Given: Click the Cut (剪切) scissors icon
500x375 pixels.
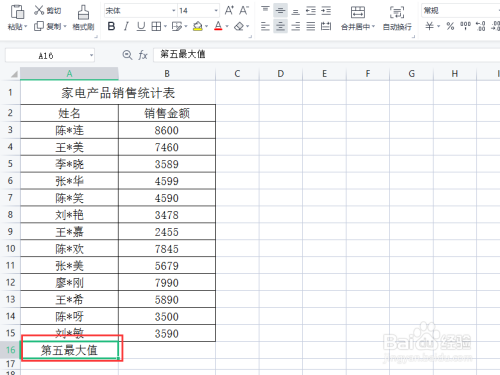Looking at the screenshot, I should [x=39, y=10].
